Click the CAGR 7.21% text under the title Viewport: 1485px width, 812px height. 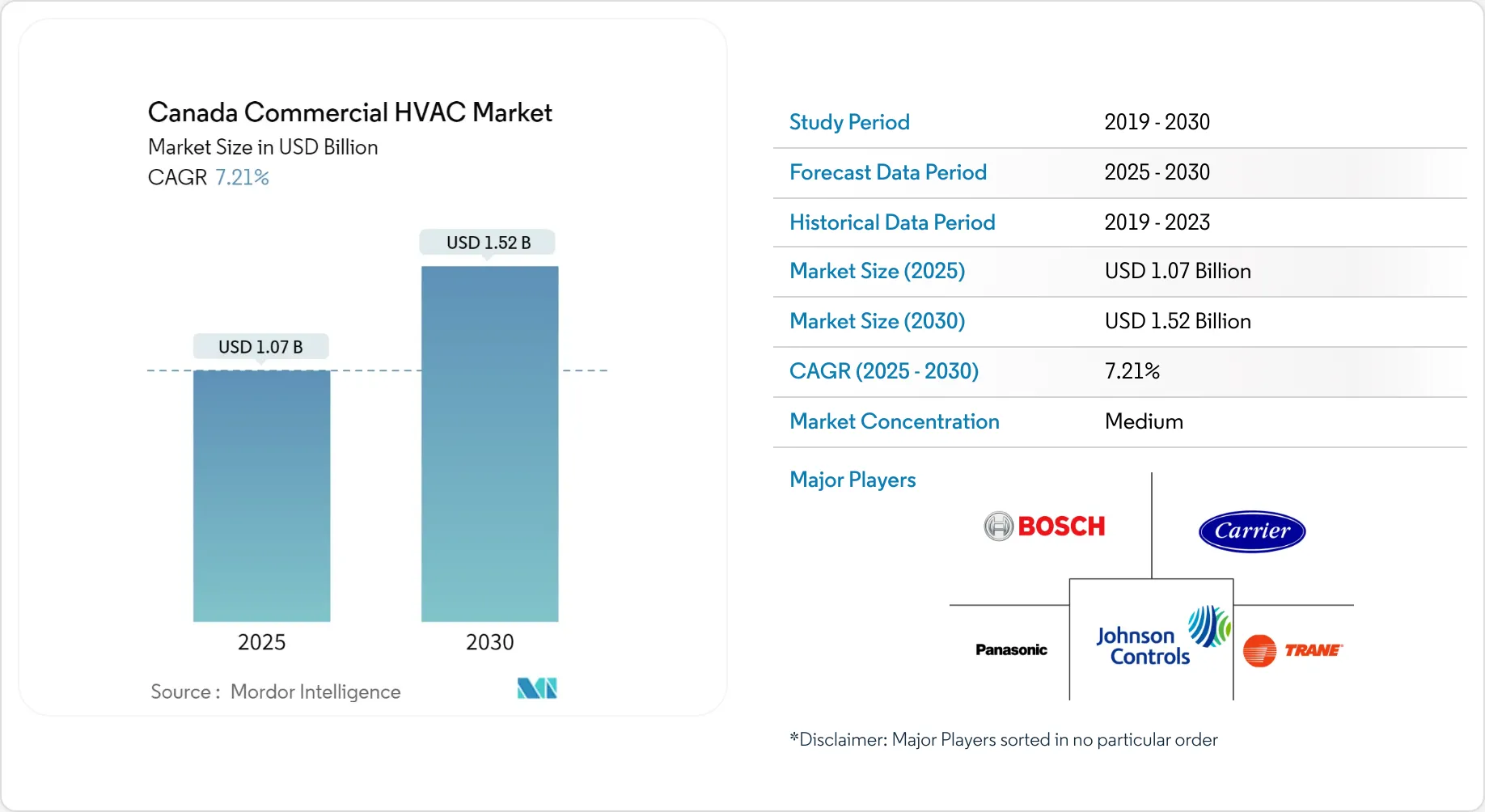(x=209, y=177)
